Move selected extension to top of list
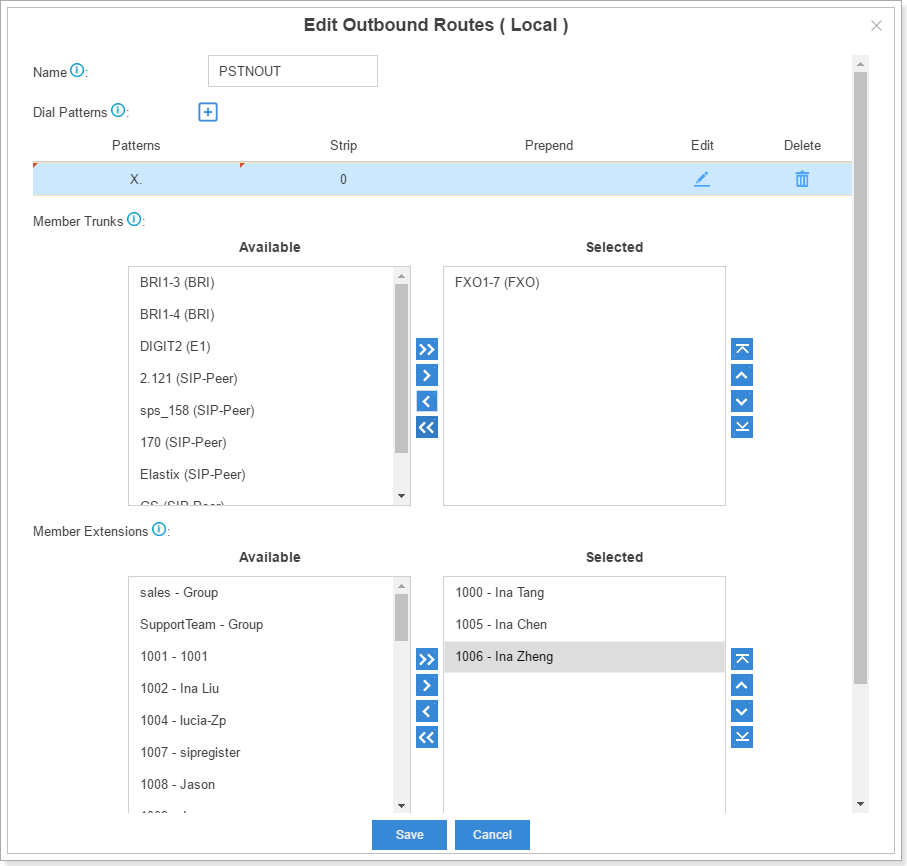 point(742,659)
